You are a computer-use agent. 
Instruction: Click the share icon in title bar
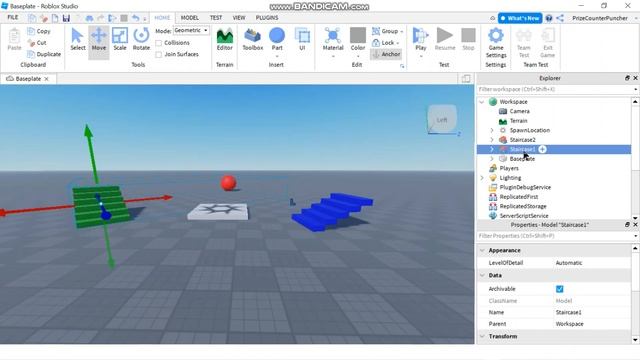pos(560,18)
